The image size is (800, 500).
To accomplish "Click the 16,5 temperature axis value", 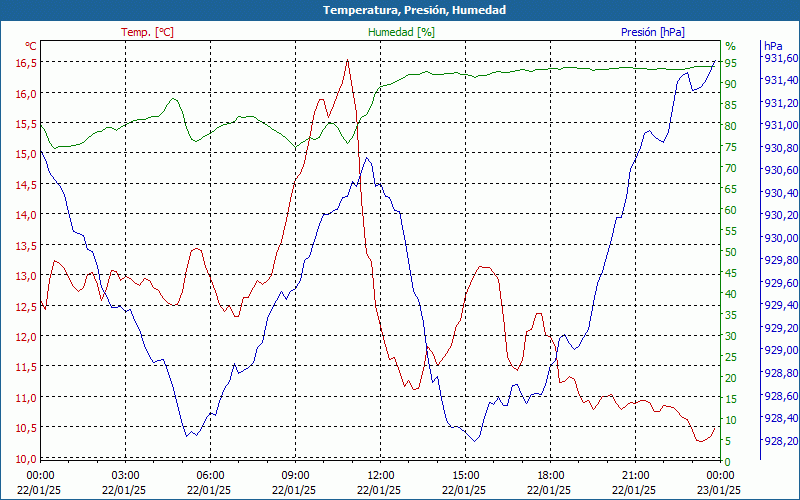I will click(x=25, y=63).
